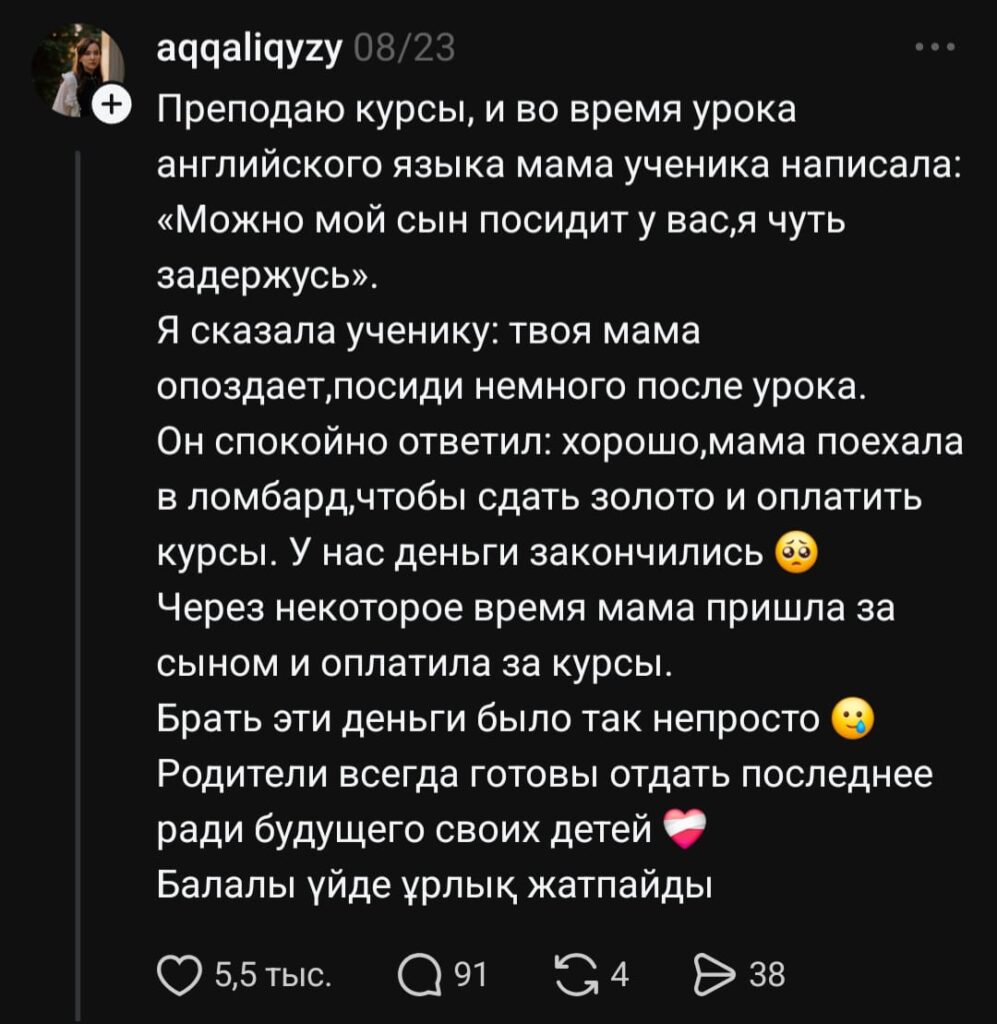View the 5,5 тыс. likes count
Image resolution: width=997 pixels, height=1024 pixels.
point(274,973)
